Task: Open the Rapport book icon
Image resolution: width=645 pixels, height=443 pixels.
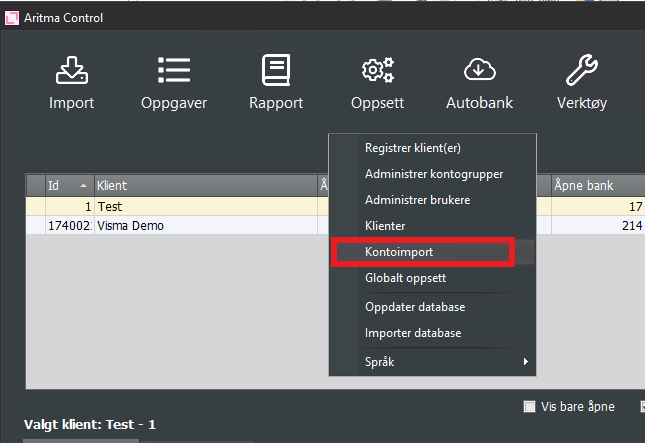Action: (276, 72)
